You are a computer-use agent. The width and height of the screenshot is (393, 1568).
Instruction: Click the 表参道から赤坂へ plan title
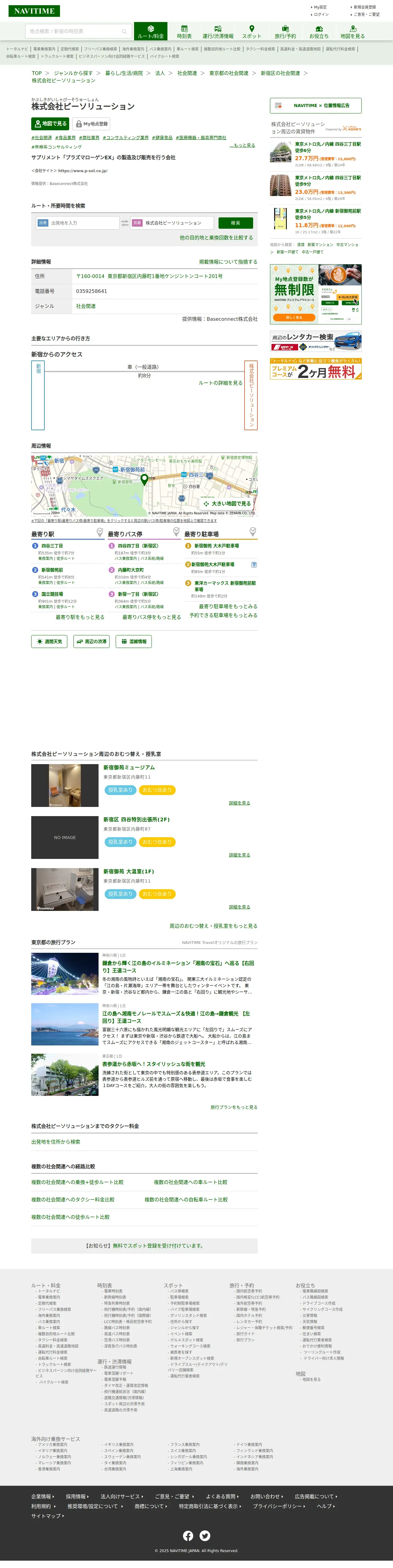click(x=154, y=1064)
